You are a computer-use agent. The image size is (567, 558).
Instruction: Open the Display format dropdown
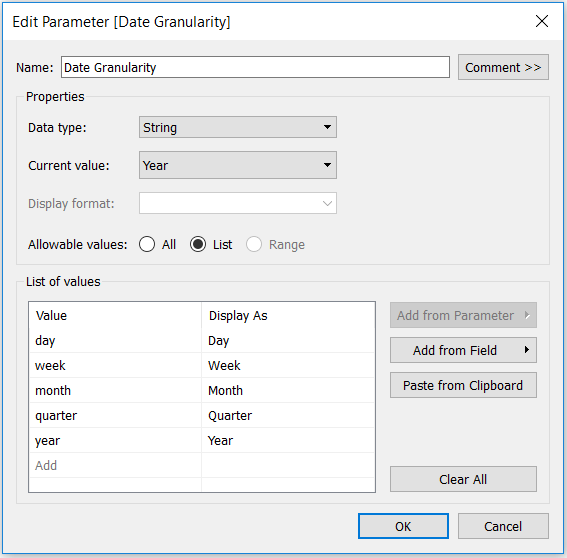tap(238, 203)
